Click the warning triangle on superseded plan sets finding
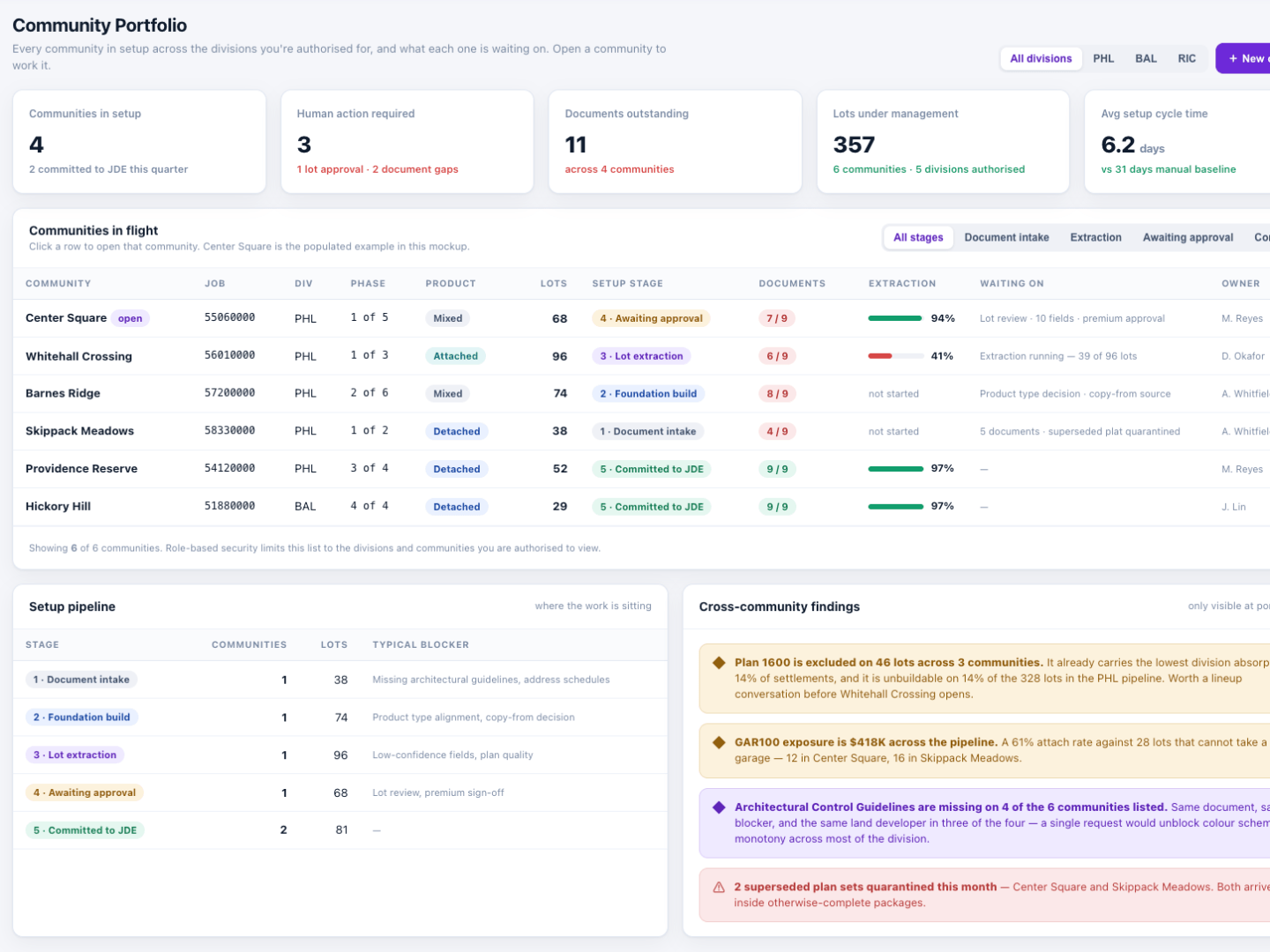Screen dimensions: 1270x952 [719, 888]
